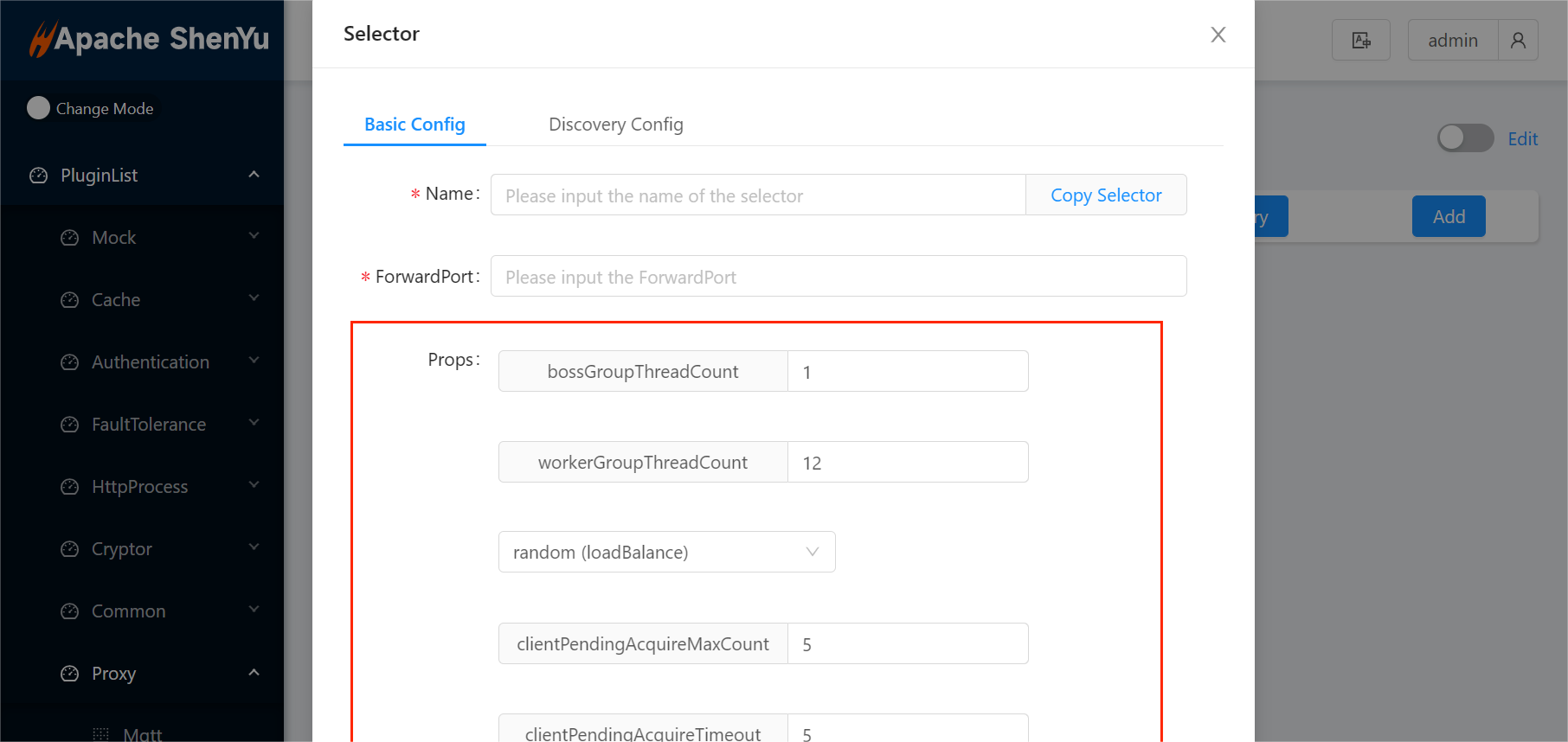This screenshot has width=1568, height=742.
Task: Collapse the PluginList menu
Action: (x=254, y=175)
